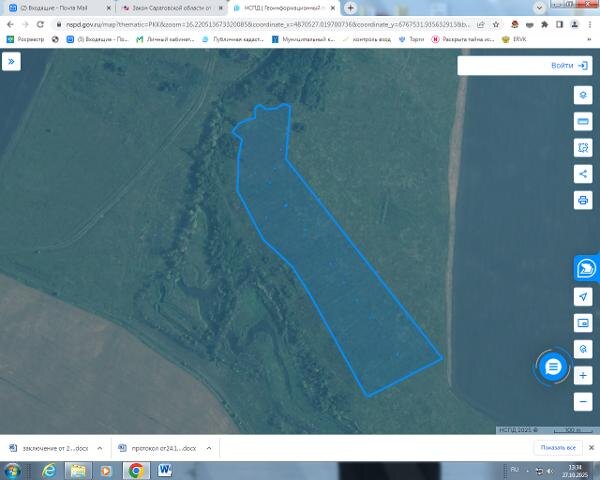Open the tab search dropdown arrow
Image resolution: width=600 pixels, height=480 pixels.
pos(539,8)
